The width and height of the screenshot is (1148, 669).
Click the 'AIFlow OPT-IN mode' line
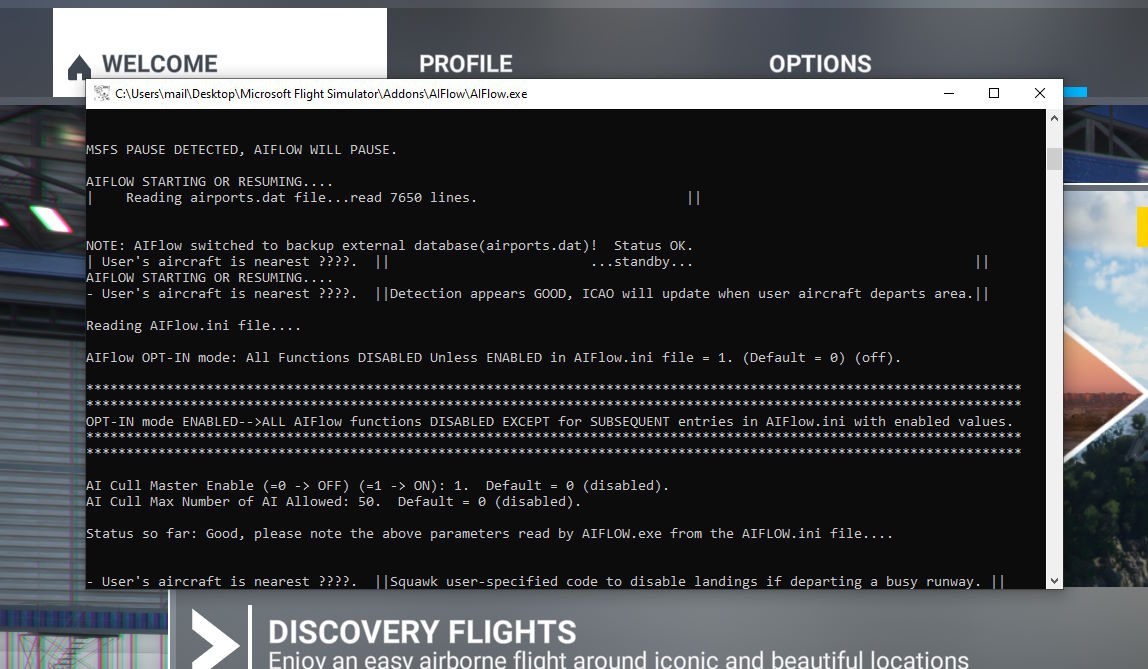(493, 358)
